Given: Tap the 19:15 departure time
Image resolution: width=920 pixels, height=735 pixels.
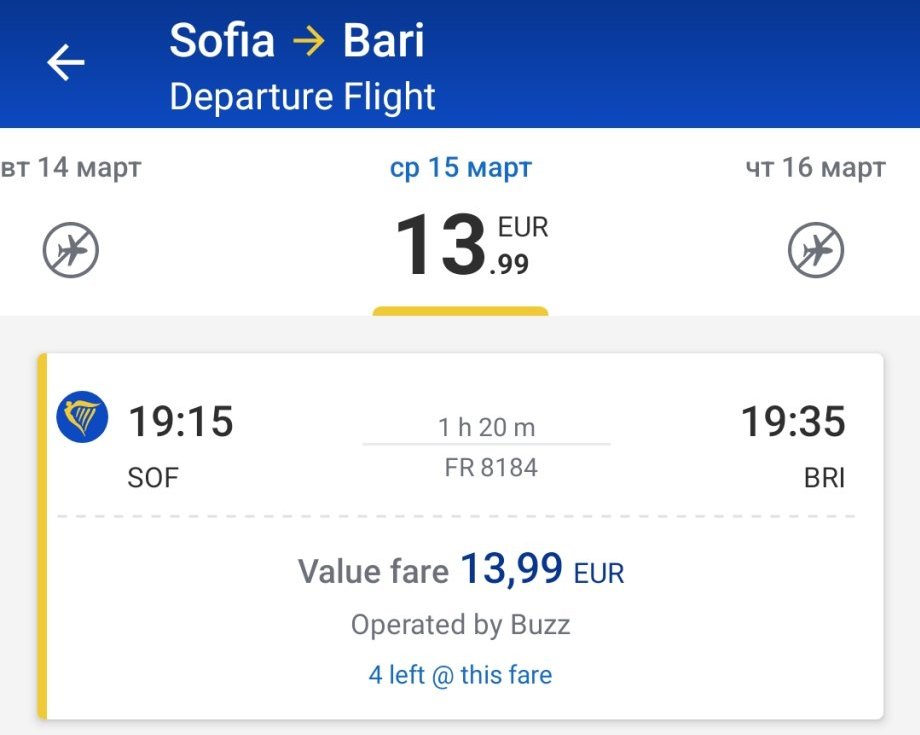Looking at the screenshot, I should (x=180, y=422).
